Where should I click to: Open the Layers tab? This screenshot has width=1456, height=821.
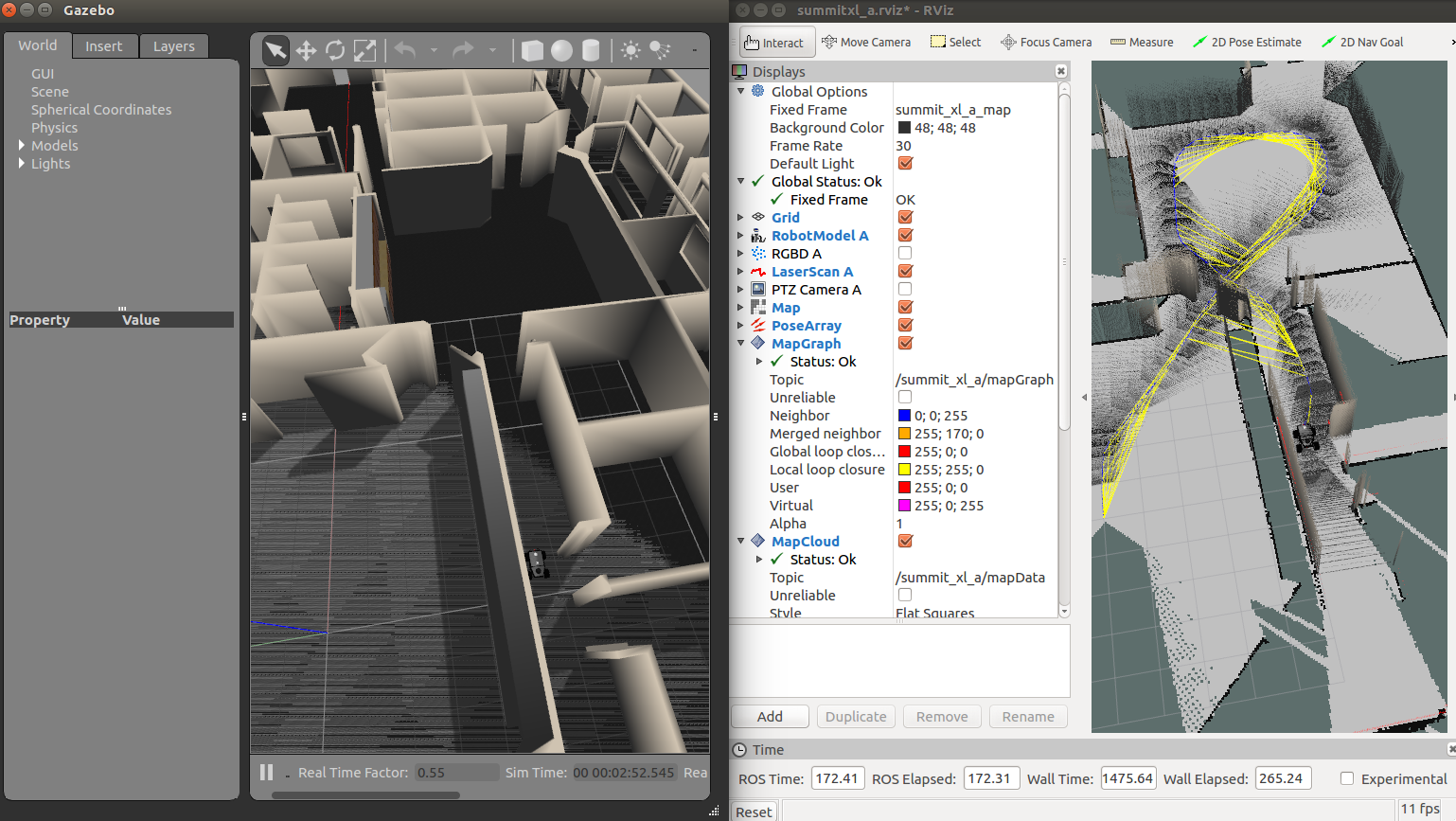pyautogui.click(x=173, y=46)
